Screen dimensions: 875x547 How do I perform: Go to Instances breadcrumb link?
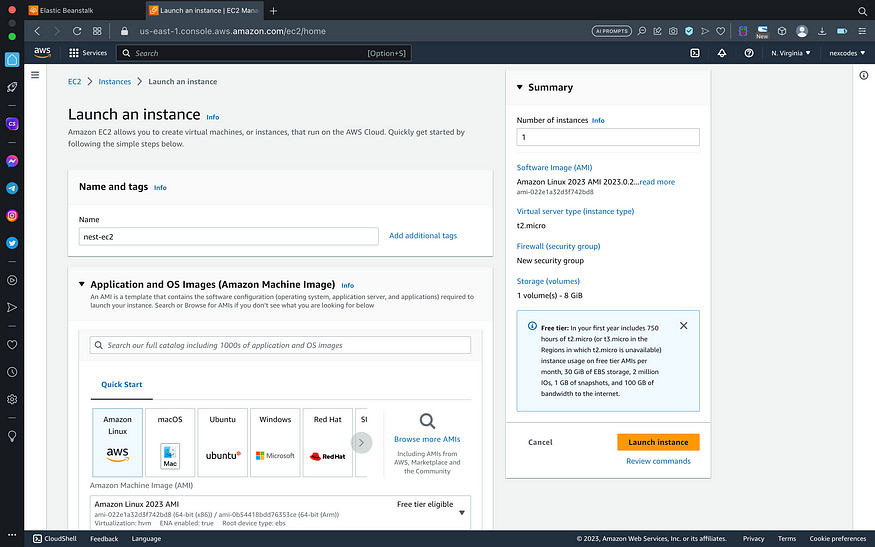point(114,81)
